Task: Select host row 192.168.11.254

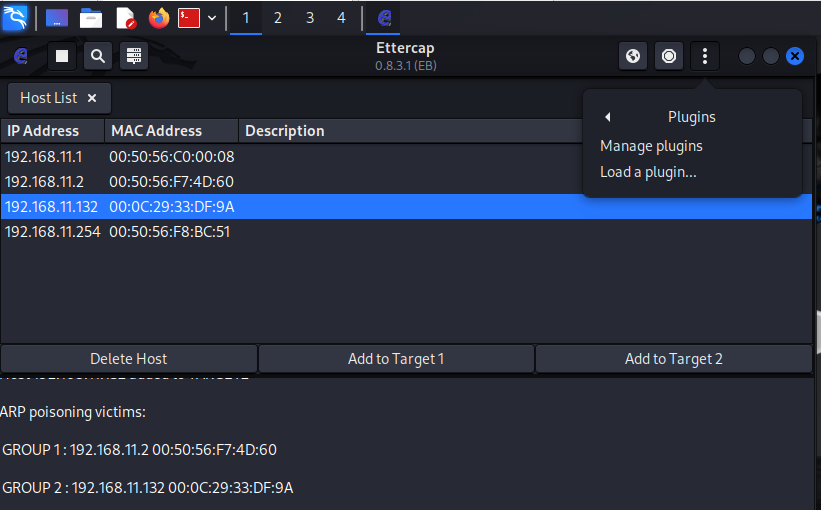Action: coord(406,232)
